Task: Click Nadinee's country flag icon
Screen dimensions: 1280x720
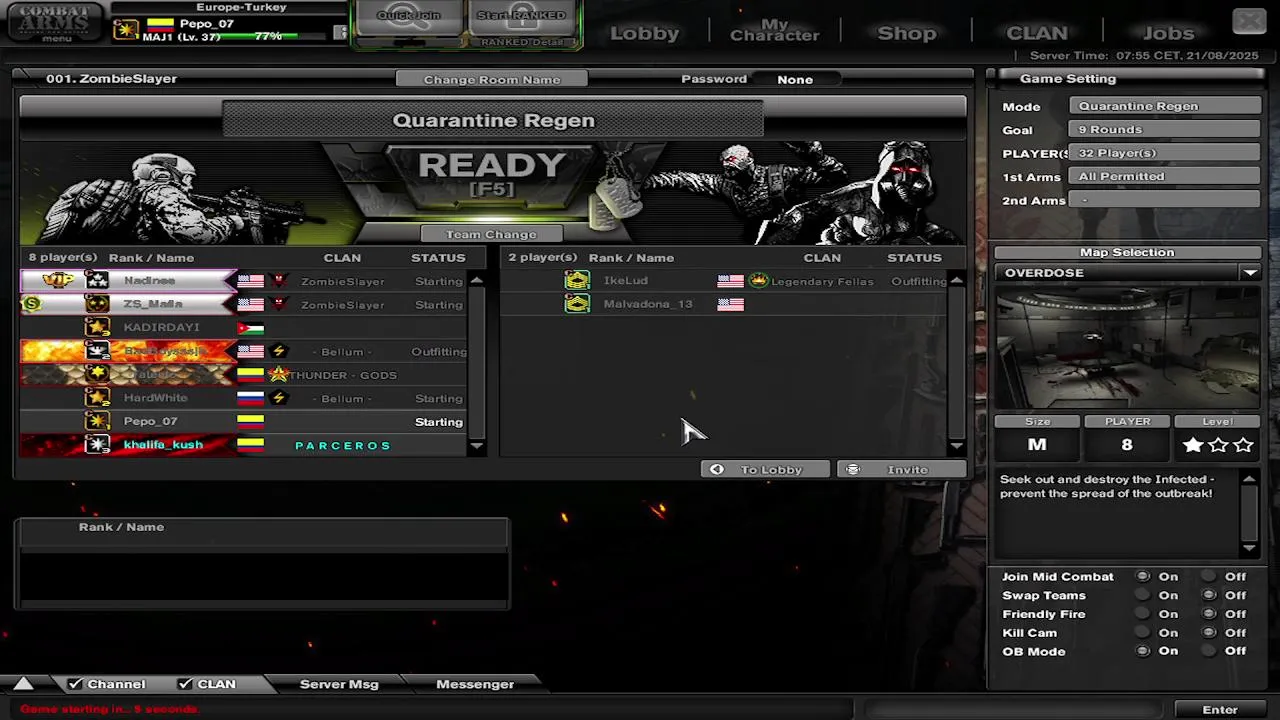Action: pos(250,281)
